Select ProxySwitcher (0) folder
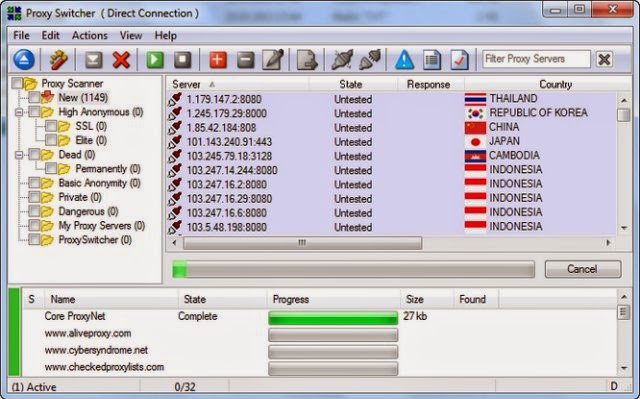The image size is (640, 399). coord(95,240)
